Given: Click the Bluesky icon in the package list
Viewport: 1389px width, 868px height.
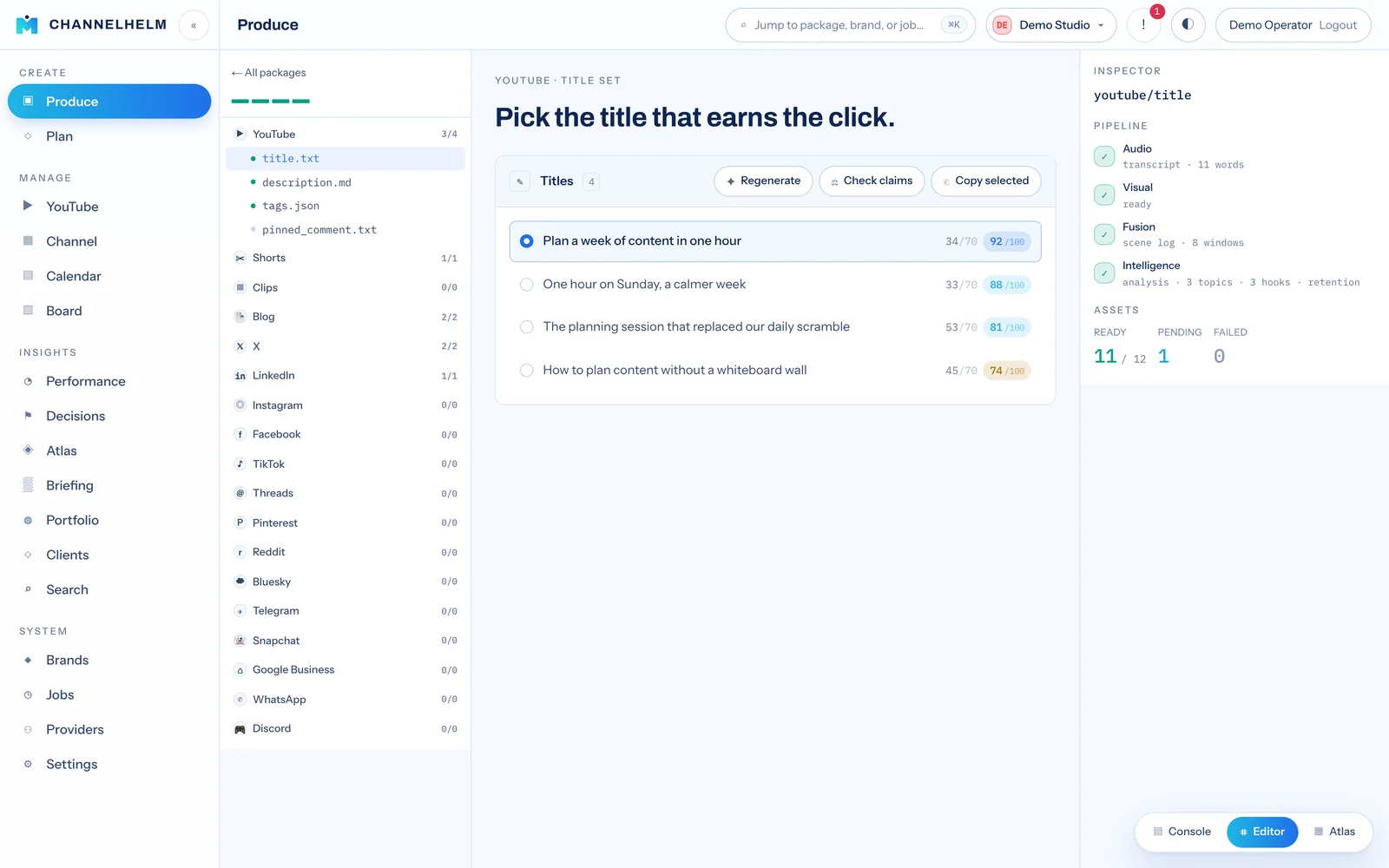Looking at the screenshot, I should [240, 582].
